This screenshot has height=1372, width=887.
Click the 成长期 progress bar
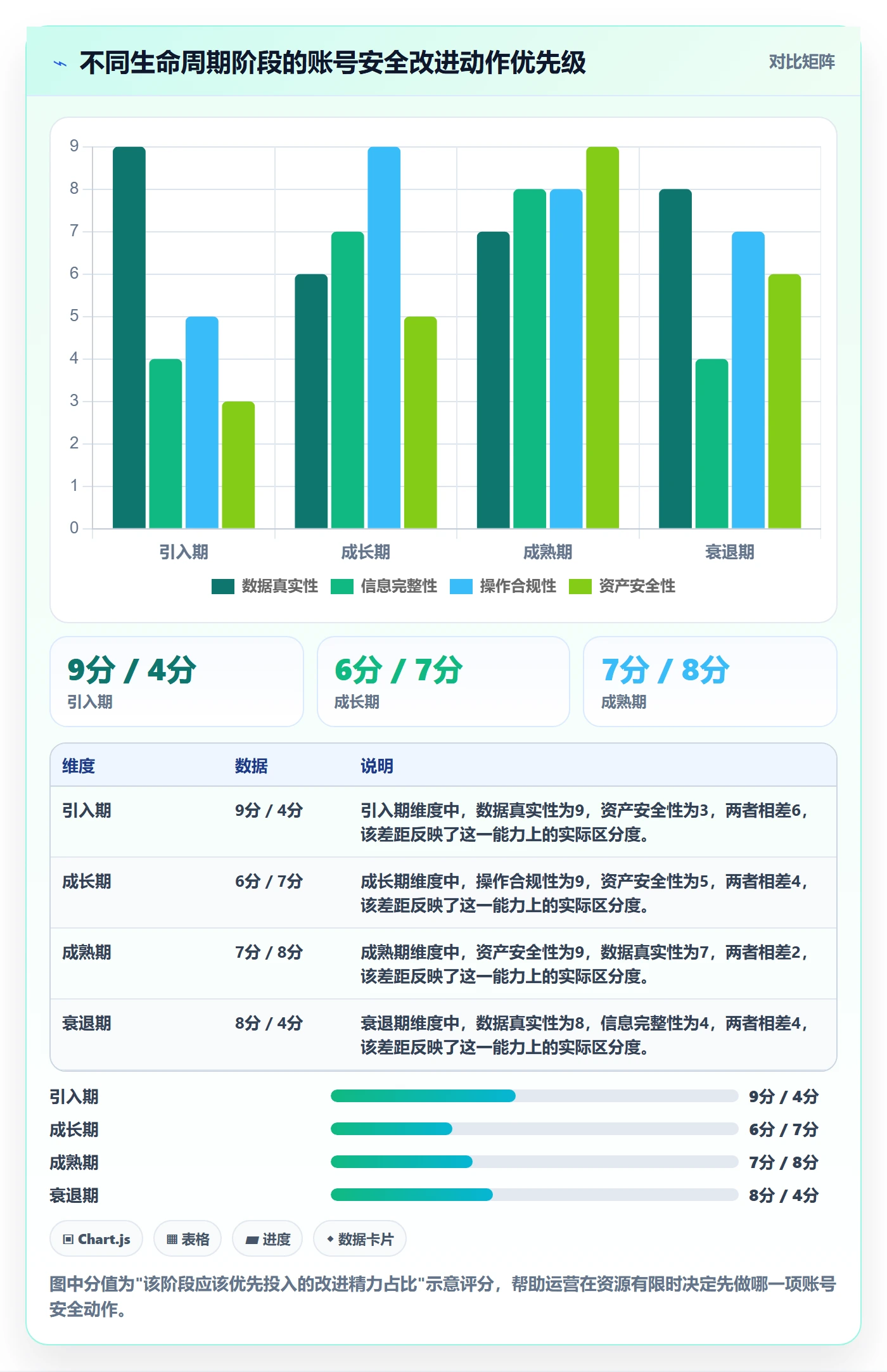534,1129
